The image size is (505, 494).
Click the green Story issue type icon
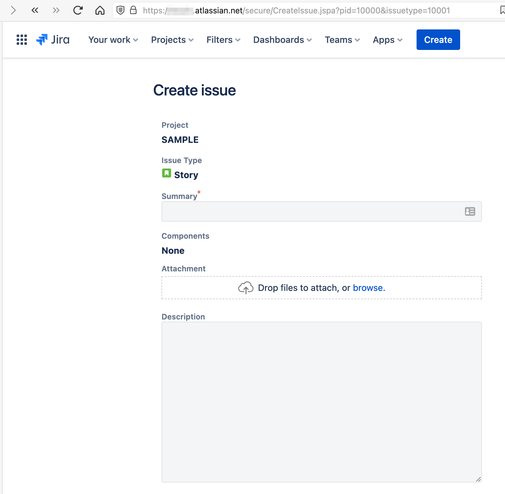pyautogui.click(x=166, y=173)
